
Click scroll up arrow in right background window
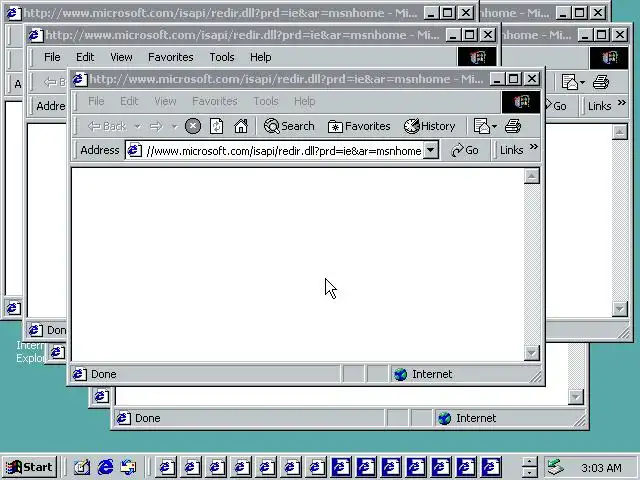(x=620, y=132)
